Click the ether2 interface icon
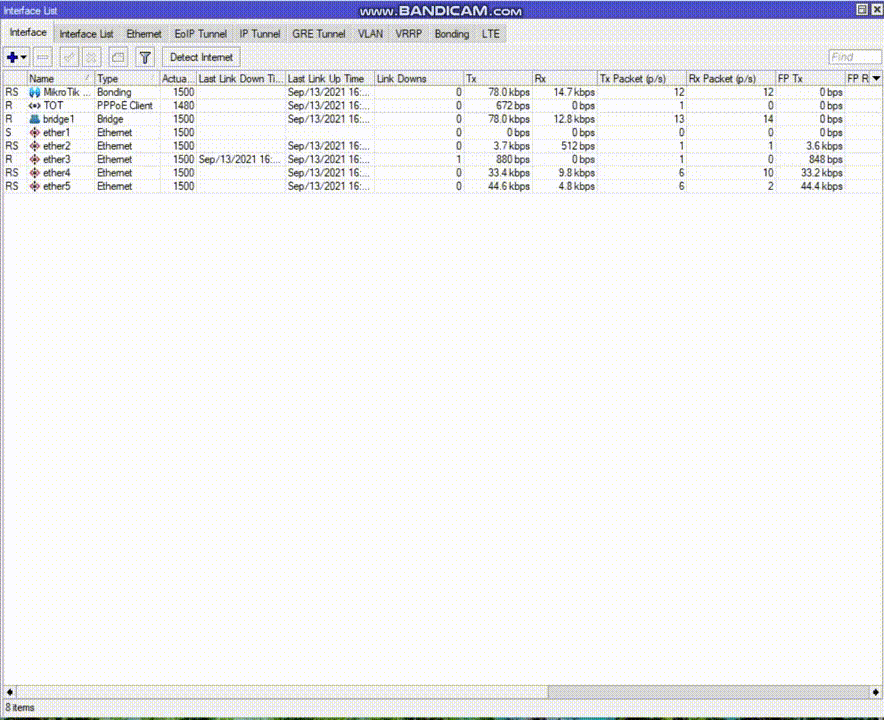The image size is (884, 720). pos(34,146)
